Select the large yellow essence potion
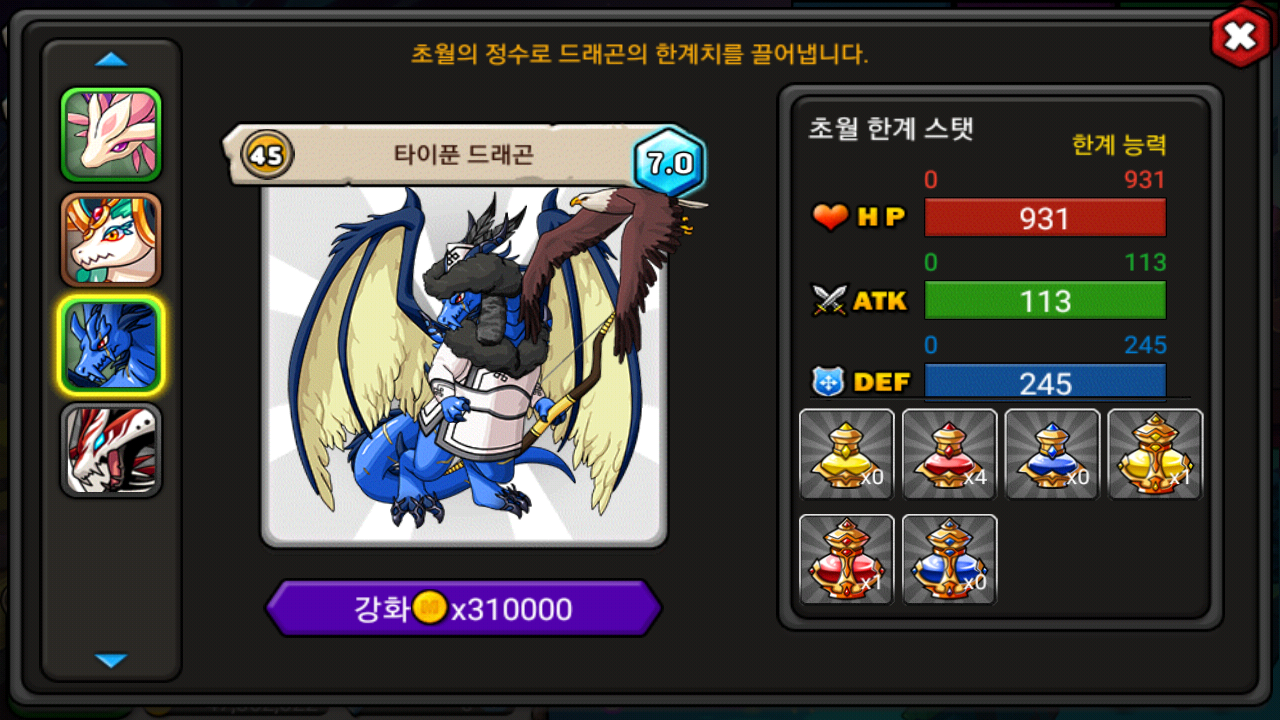1280x720 pixels. tap(1155, 454)
